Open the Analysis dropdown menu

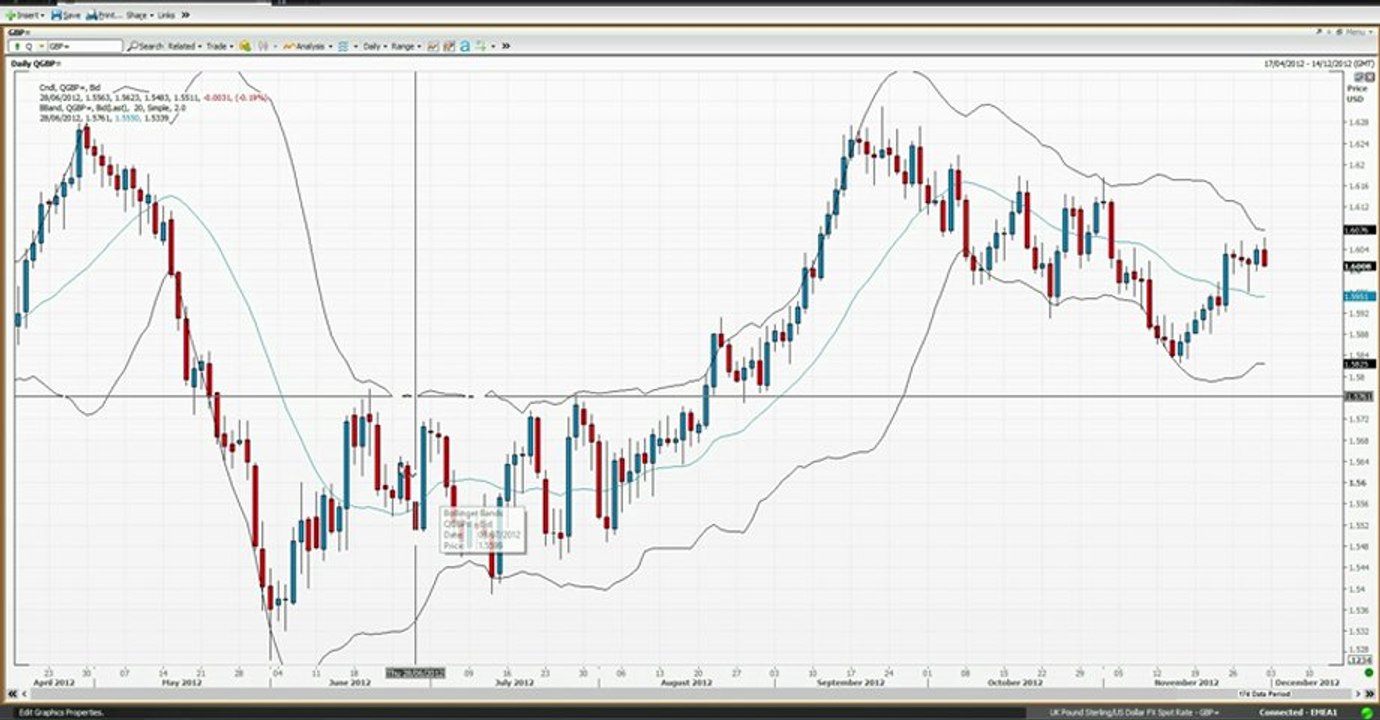click(308, 46)
